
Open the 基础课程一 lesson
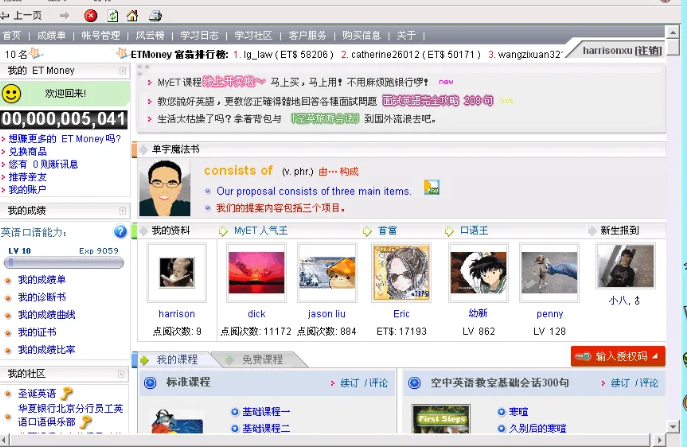266,412
